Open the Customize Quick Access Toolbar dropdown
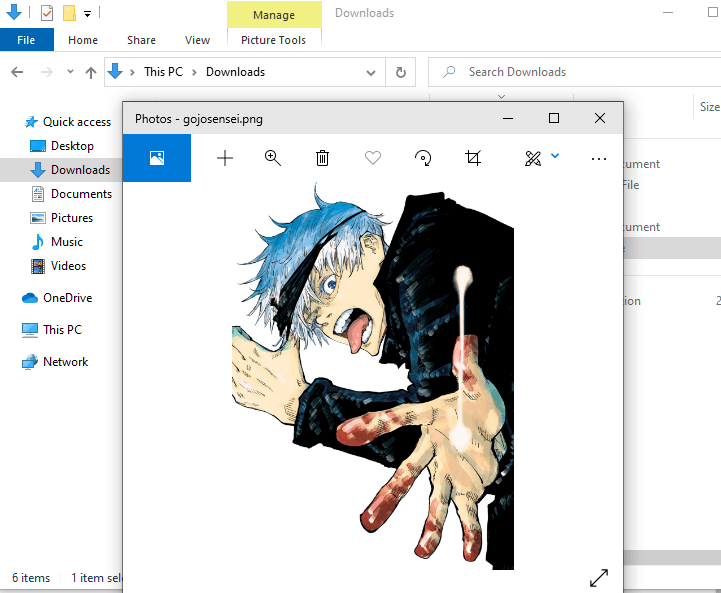Viewport: 721px width, 593px height. (x=88, y=14)
